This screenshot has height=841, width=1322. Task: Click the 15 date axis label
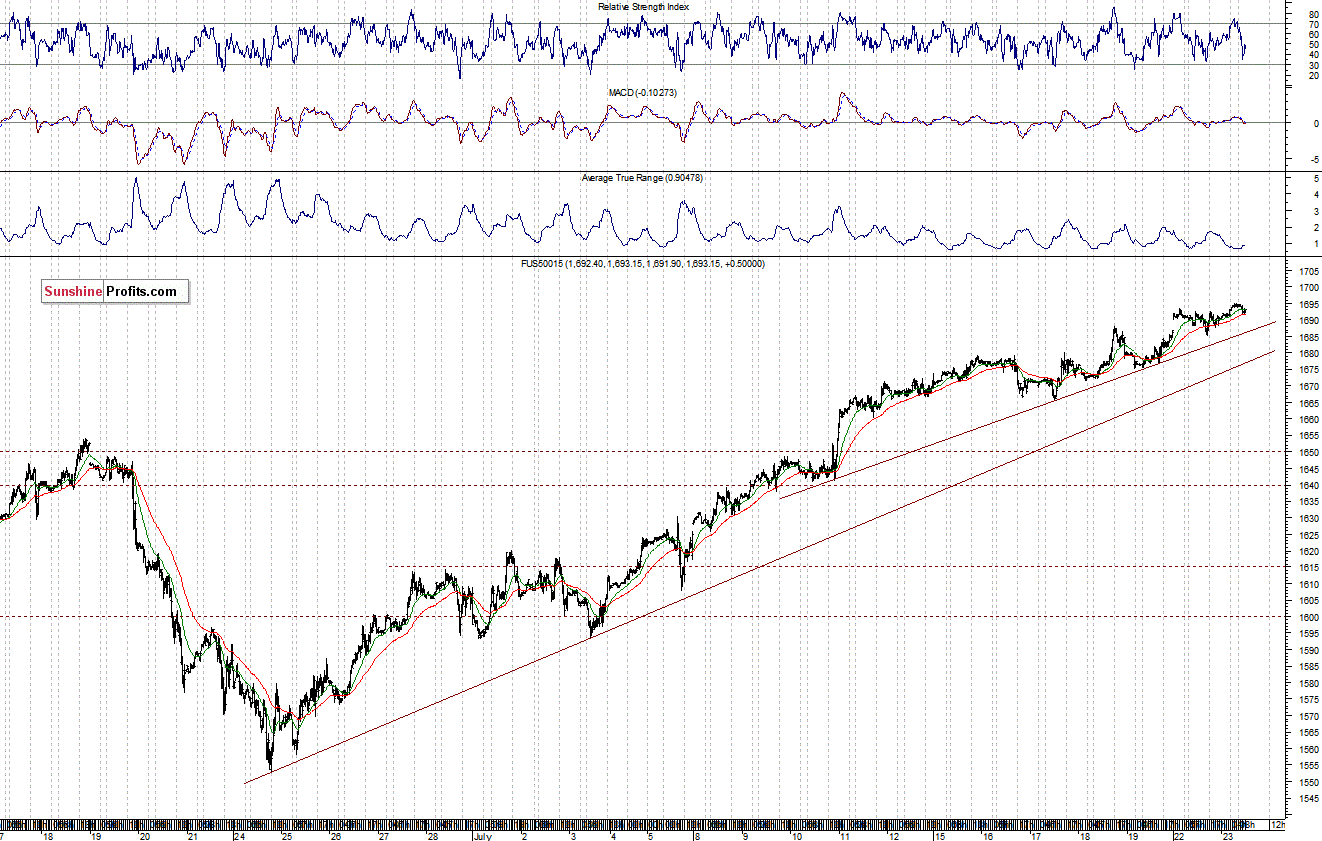point(940,836)
